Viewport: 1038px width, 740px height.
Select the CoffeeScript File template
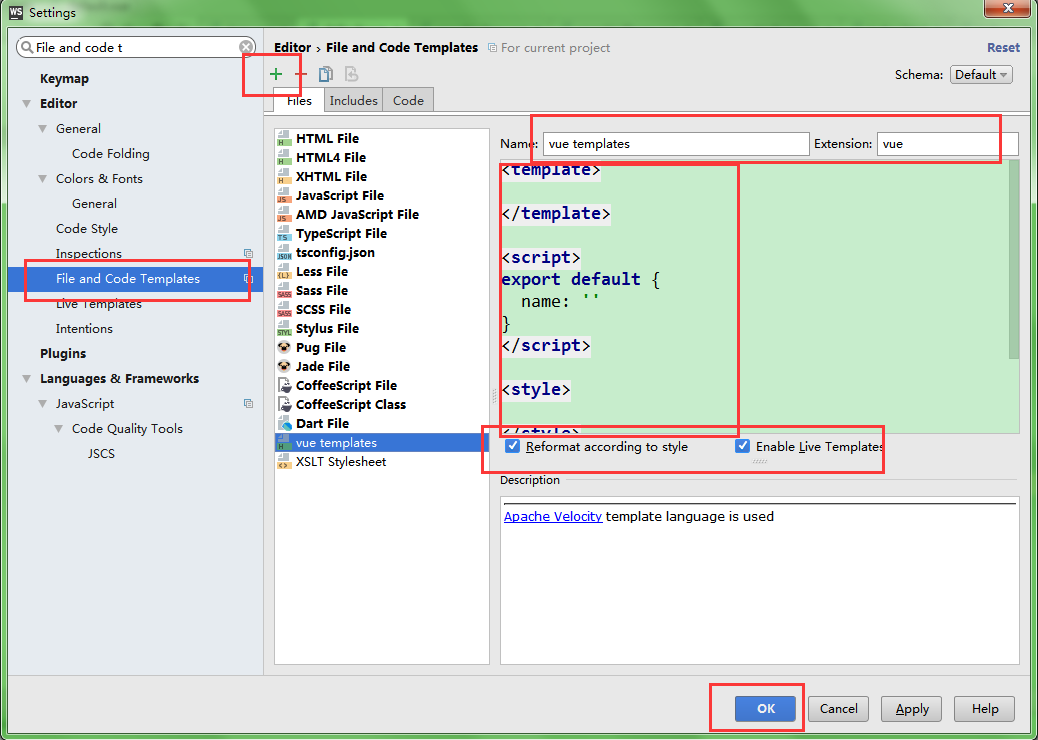click(x=382, y=386)
